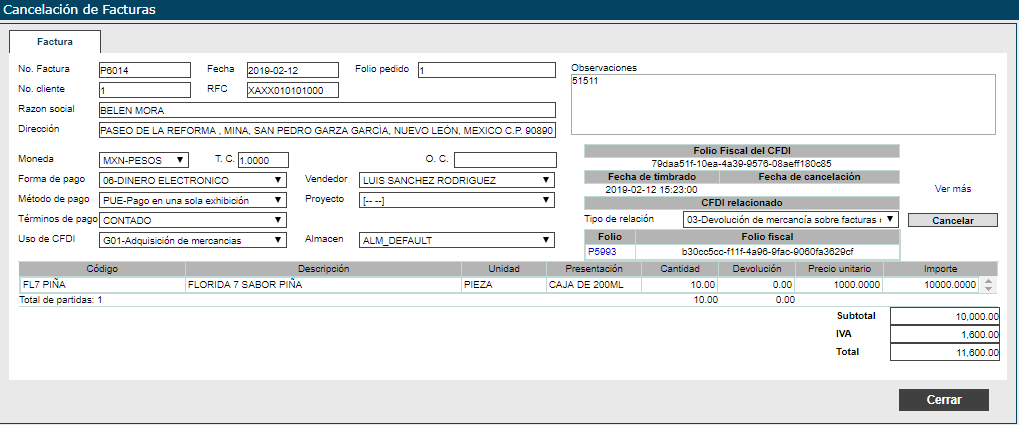Expand the Términos de pago dropdown
Image resolution: width=1019 pixels, height=425 pixels.
pyautogui.click(x=193, y=220)
